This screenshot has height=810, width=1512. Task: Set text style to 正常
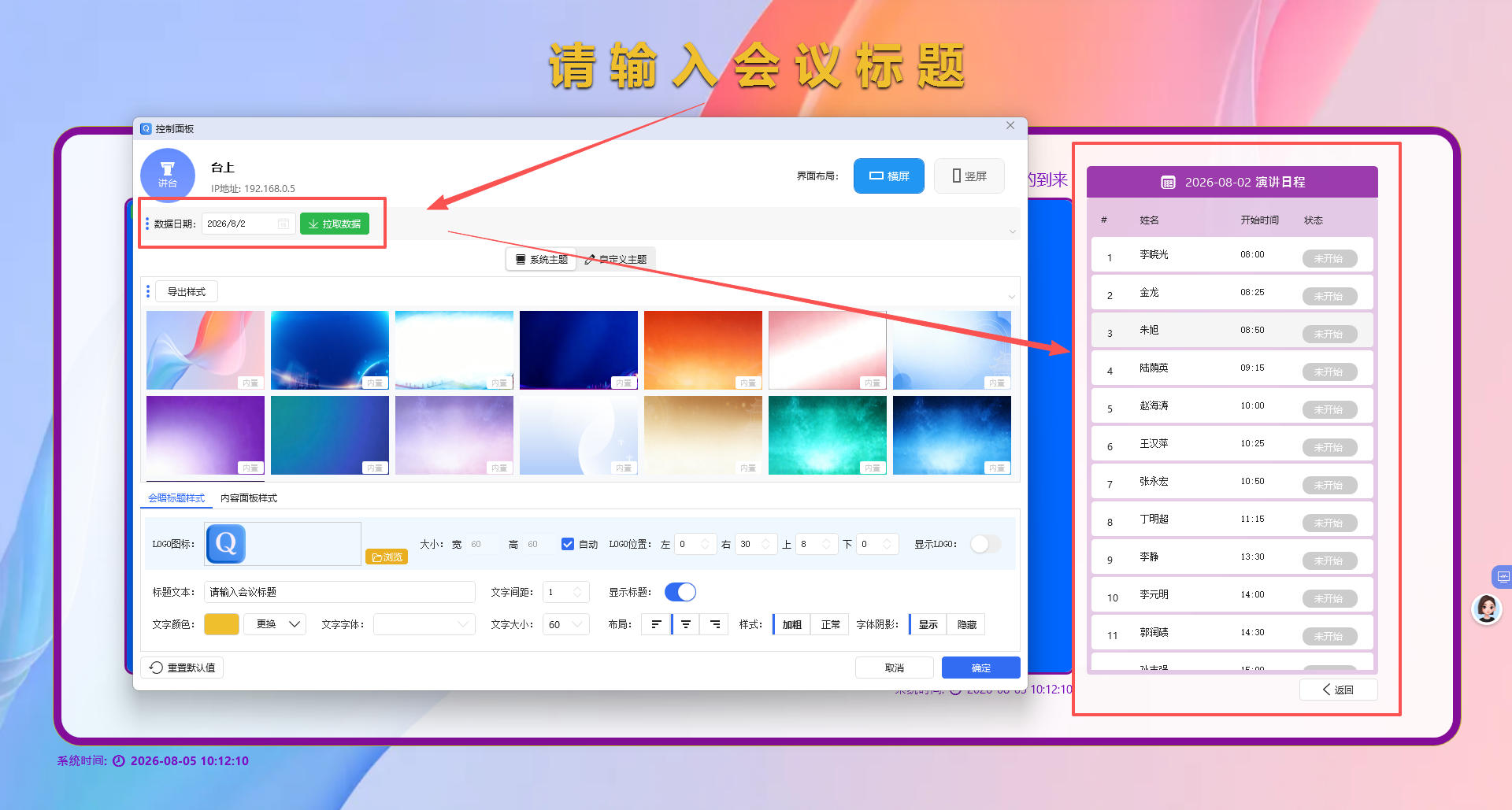(x=830, y=624)
